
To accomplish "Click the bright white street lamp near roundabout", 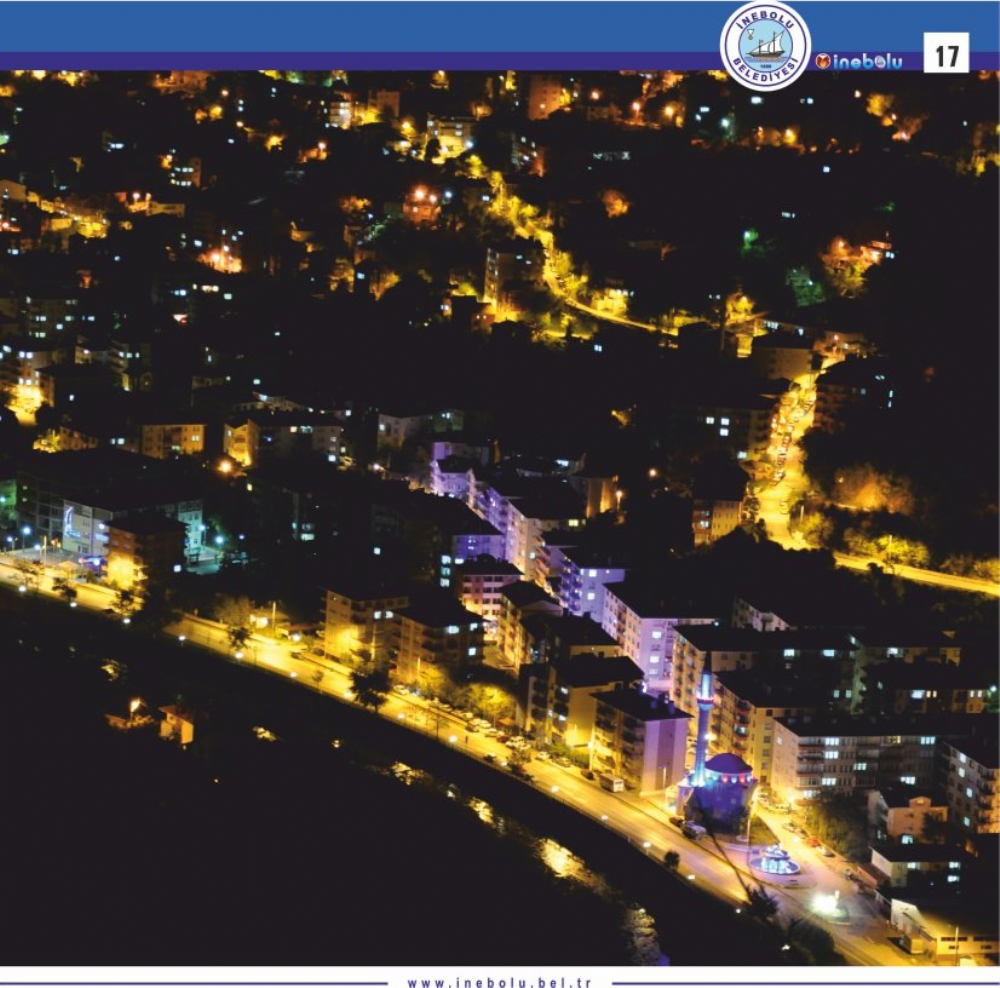I will point(825,902).
